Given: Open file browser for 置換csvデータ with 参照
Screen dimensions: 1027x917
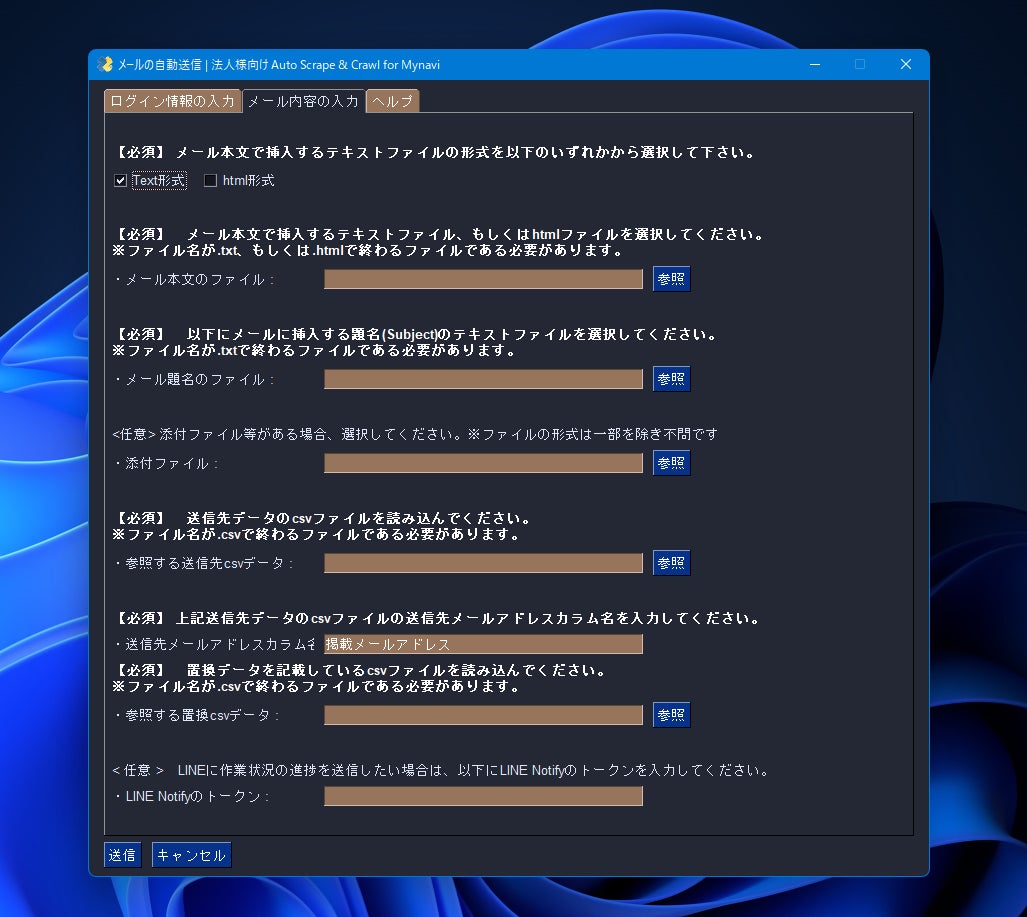Looking at the screenshot, I should (x=671, y=715).
